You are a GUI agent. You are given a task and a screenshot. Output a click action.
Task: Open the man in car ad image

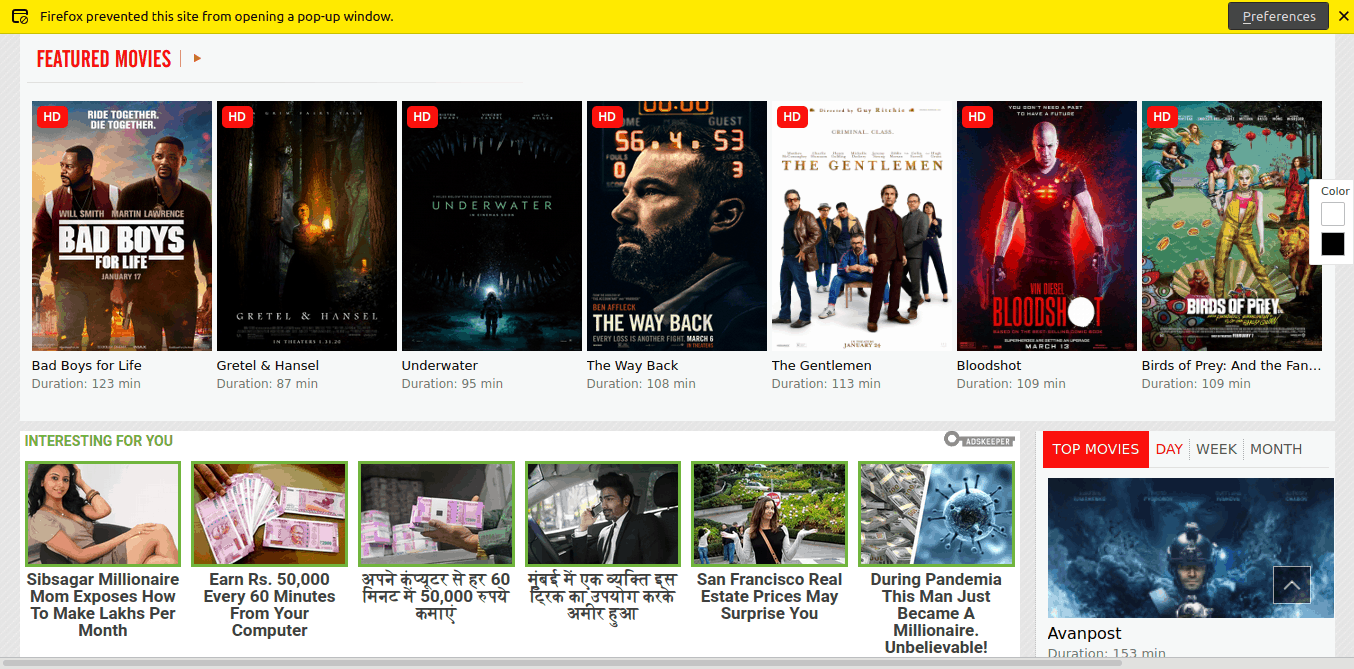603,514
